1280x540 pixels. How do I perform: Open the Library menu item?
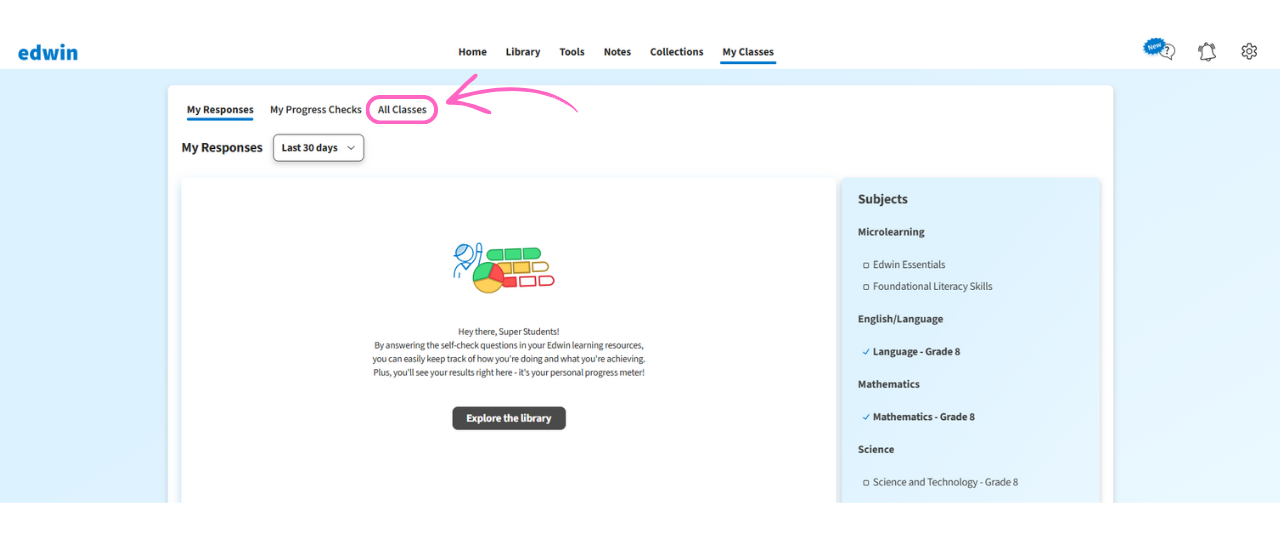pos(523,52)
